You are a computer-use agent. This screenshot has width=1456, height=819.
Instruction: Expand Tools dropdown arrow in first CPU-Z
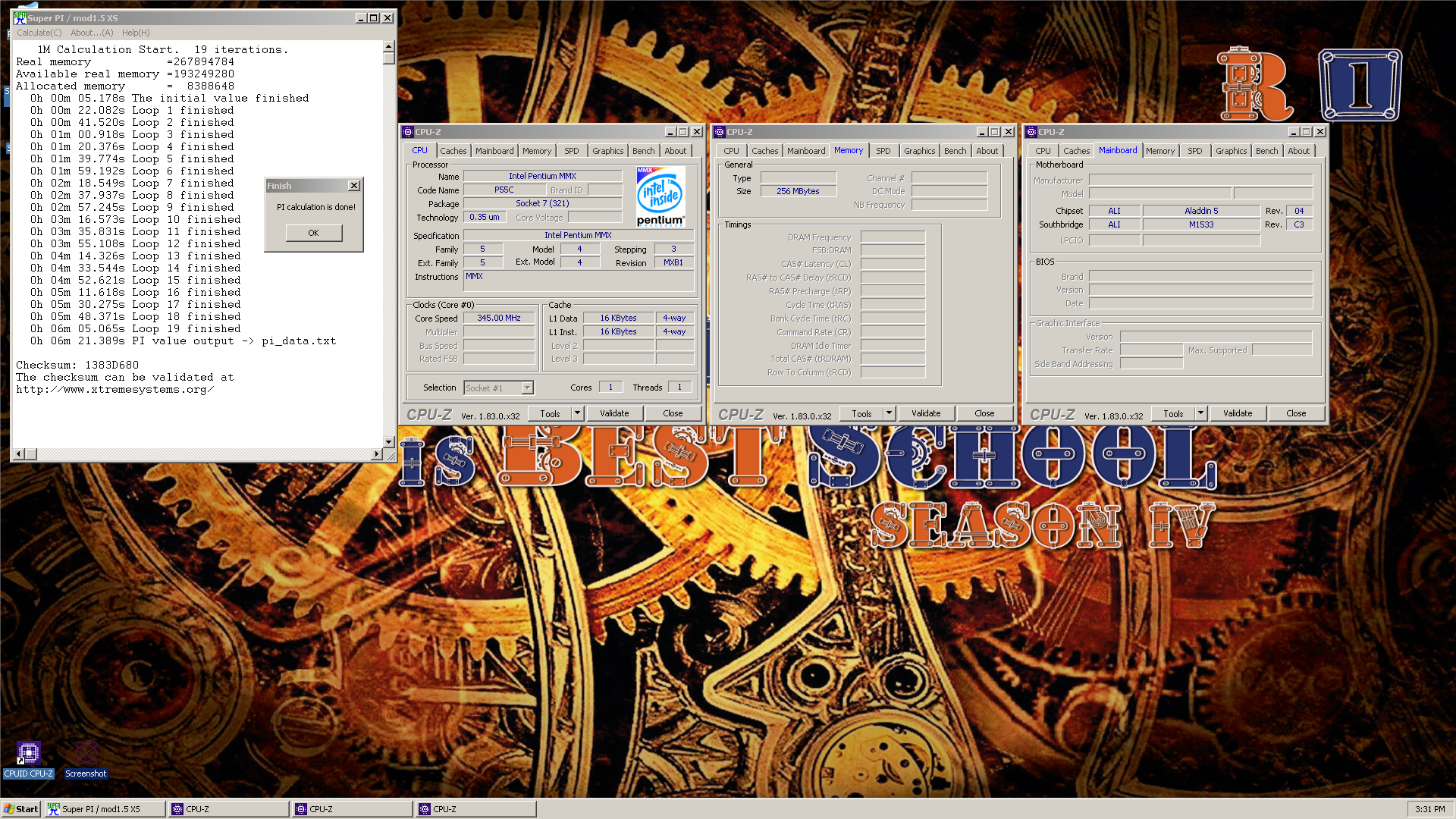pos(578,414)
